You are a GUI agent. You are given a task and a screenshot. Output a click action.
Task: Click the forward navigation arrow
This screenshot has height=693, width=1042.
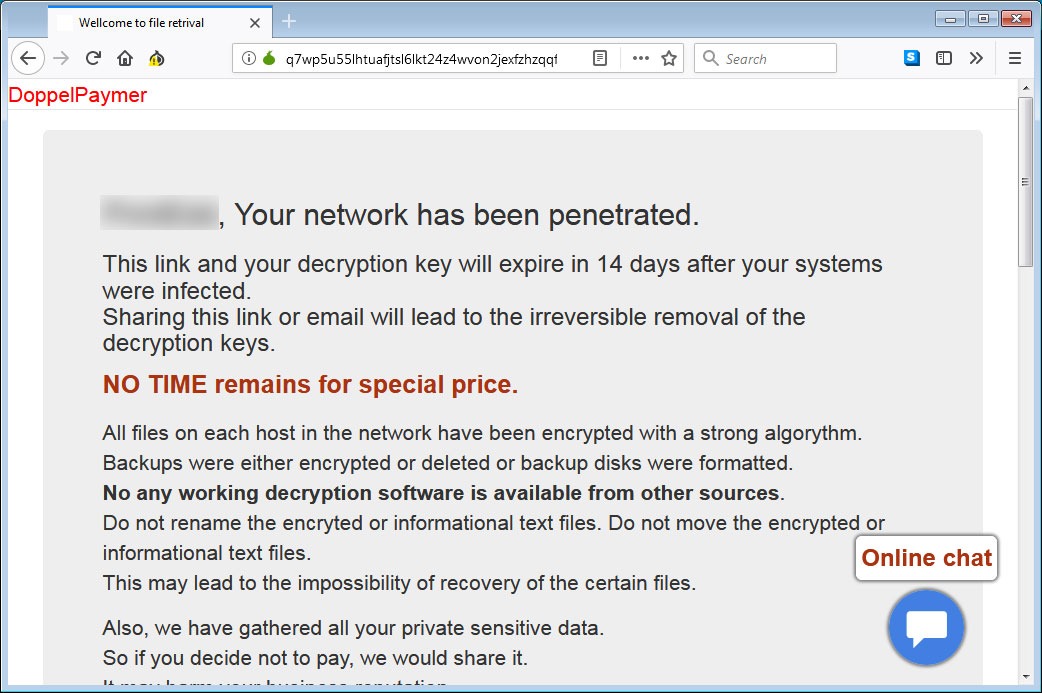click(61, 58)
